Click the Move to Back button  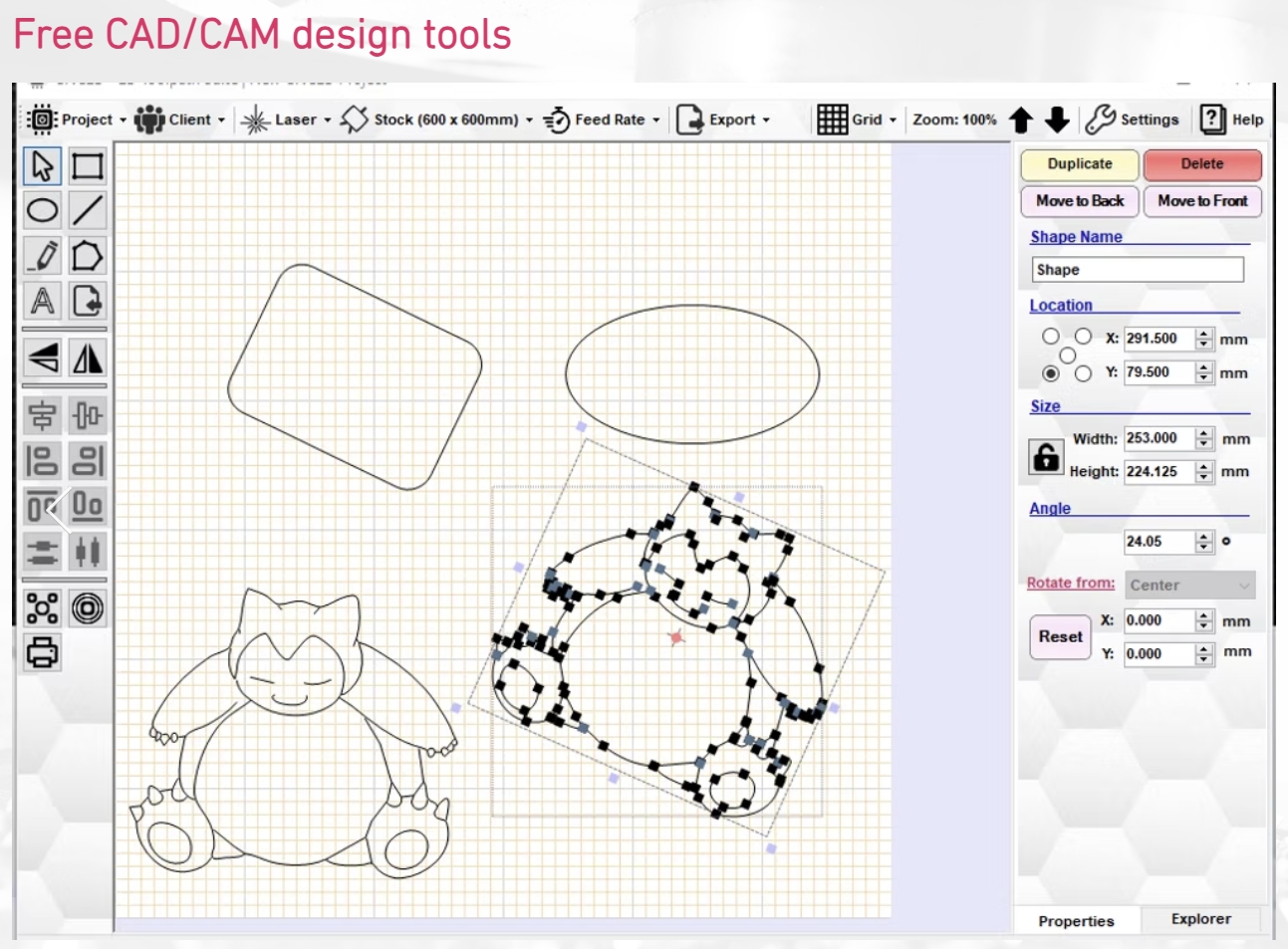1080,201
